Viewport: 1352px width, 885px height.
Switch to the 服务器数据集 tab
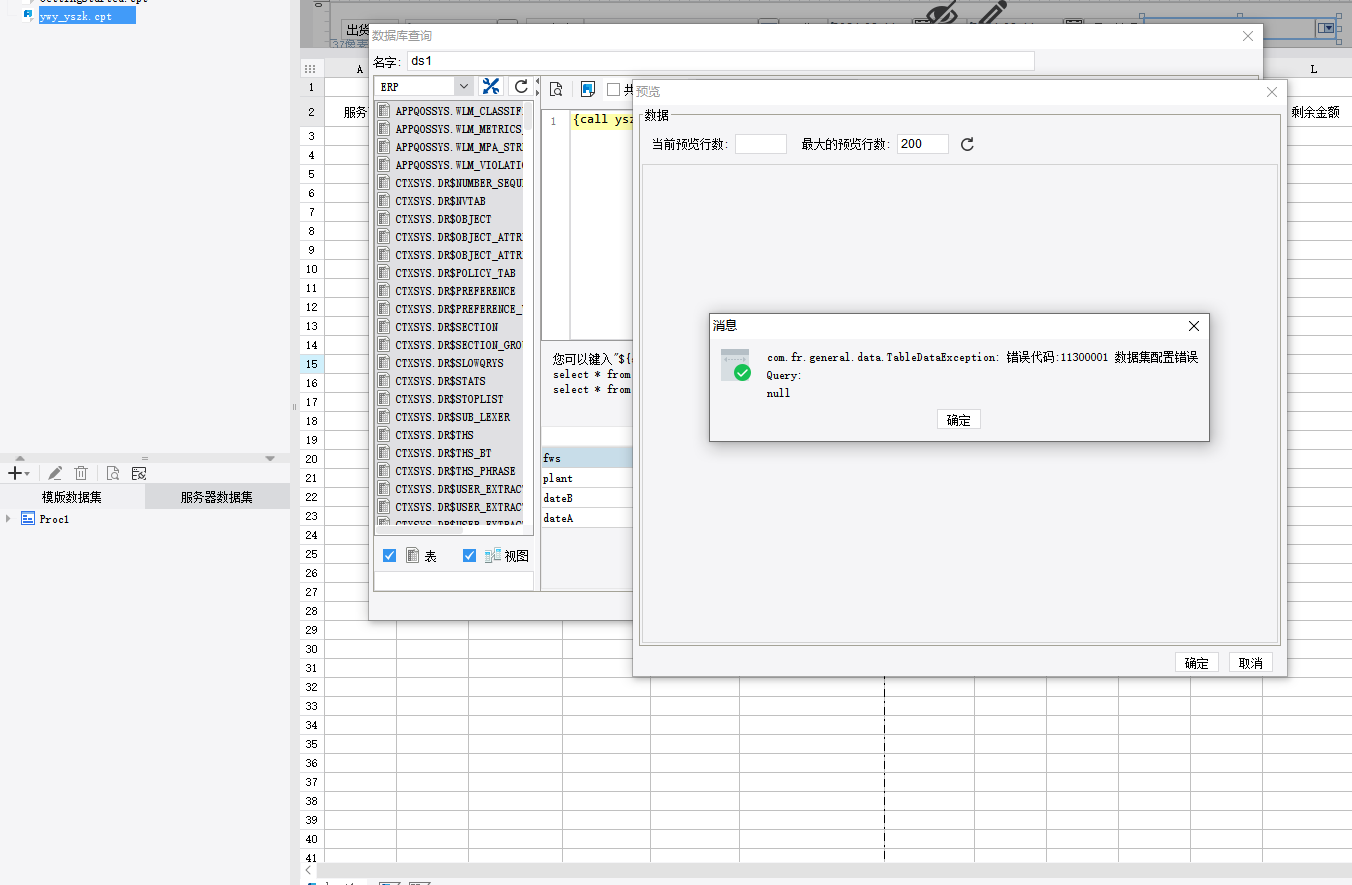click(x=217, y=497)
